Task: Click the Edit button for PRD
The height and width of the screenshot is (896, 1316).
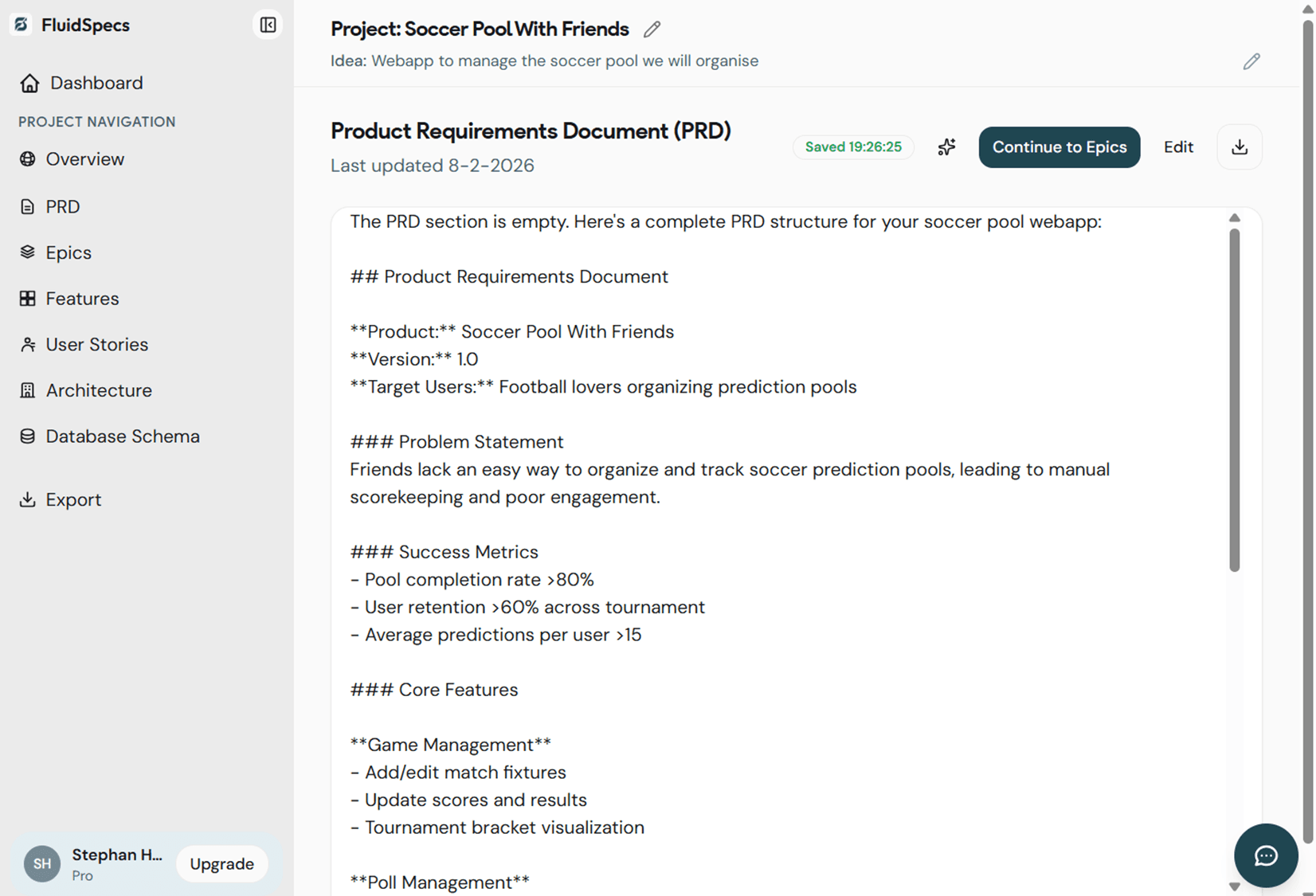Action: pyautogui.click(x=1177, y=147)
